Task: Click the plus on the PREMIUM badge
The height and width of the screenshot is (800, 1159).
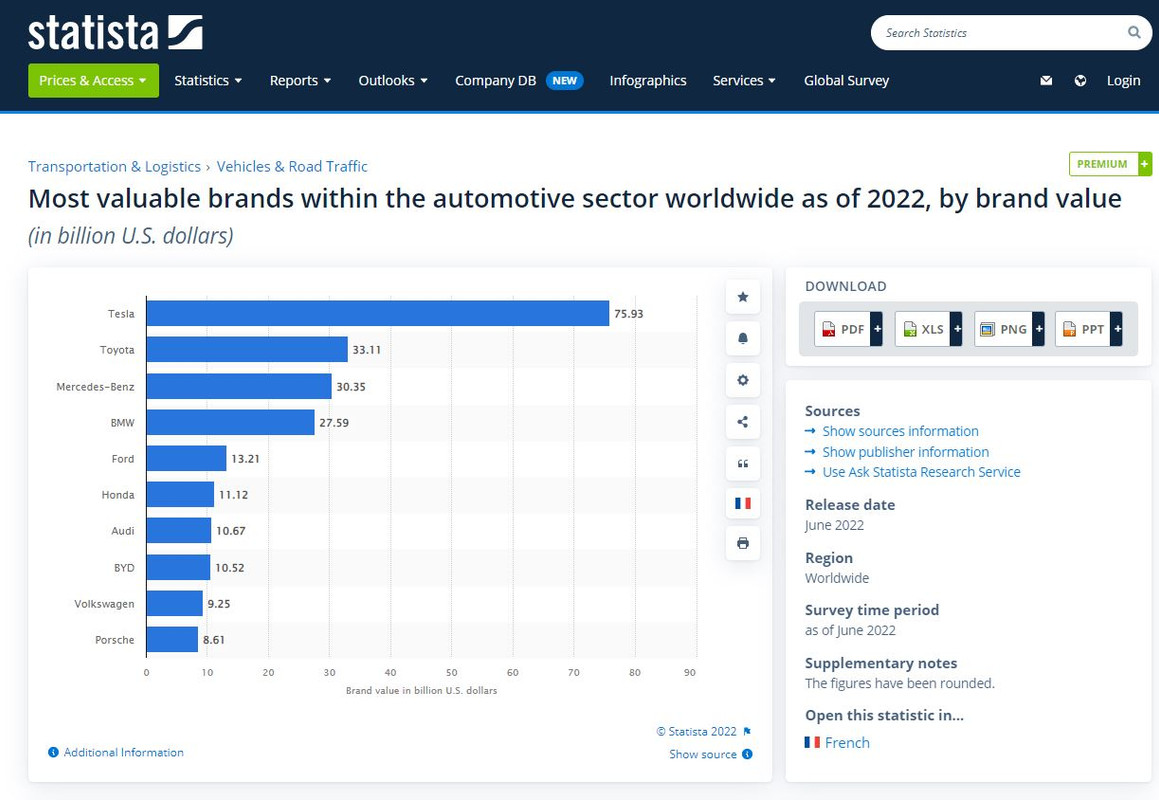Action: pyautogui.click(x=1145, y=163)
